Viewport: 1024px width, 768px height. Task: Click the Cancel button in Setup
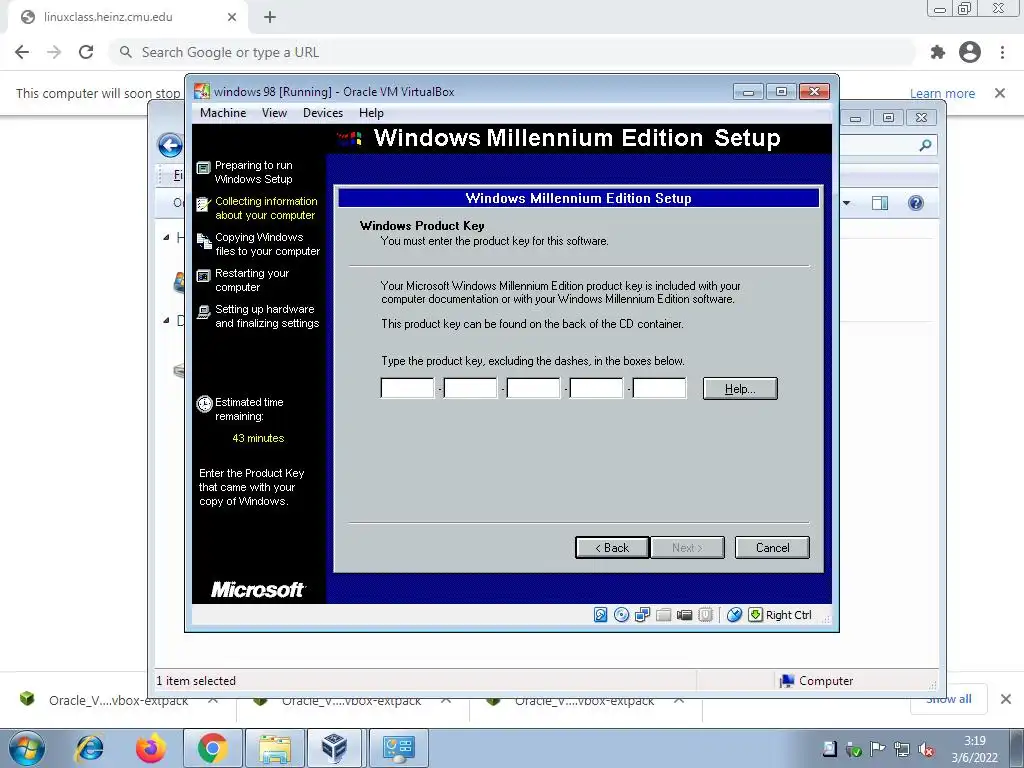tap(772, 548)
